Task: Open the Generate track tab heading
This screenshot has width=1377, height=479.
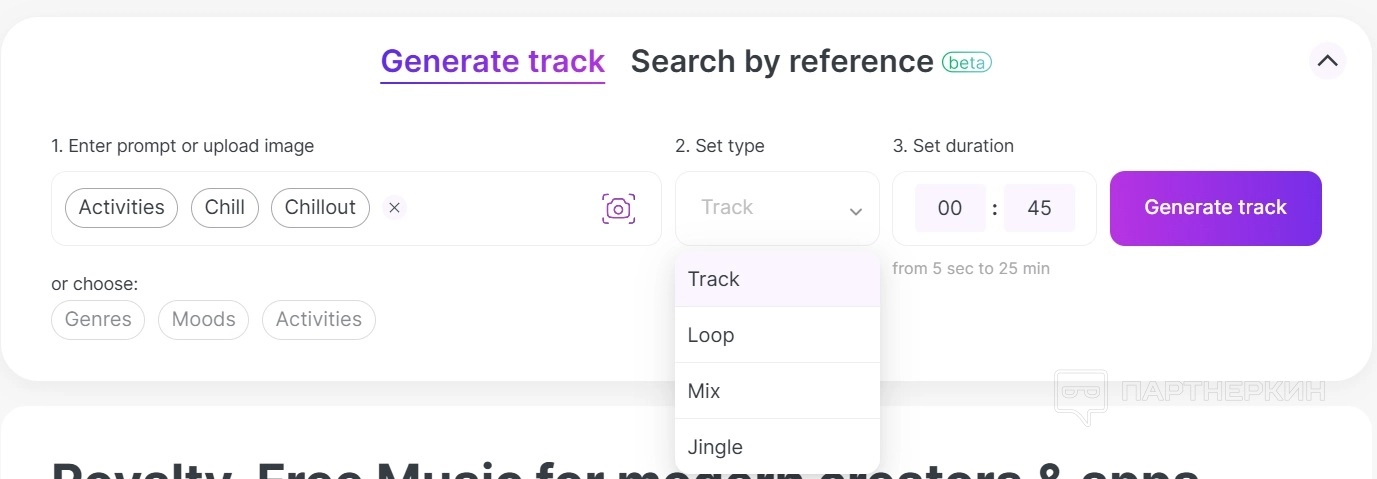Action: tap(492, 62)
